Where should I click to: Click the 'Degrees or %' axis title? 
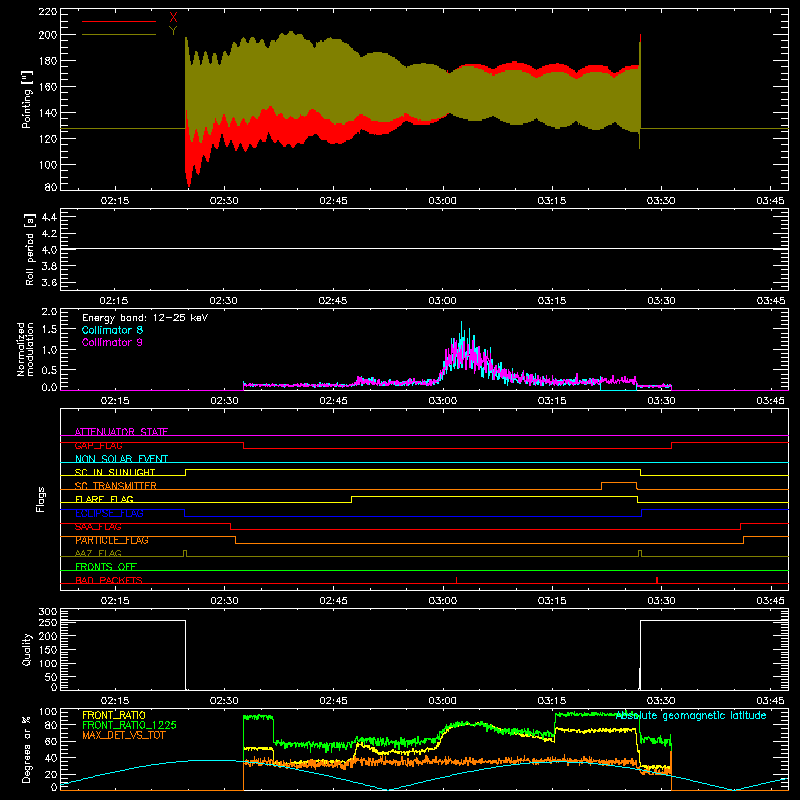[27, 750]
